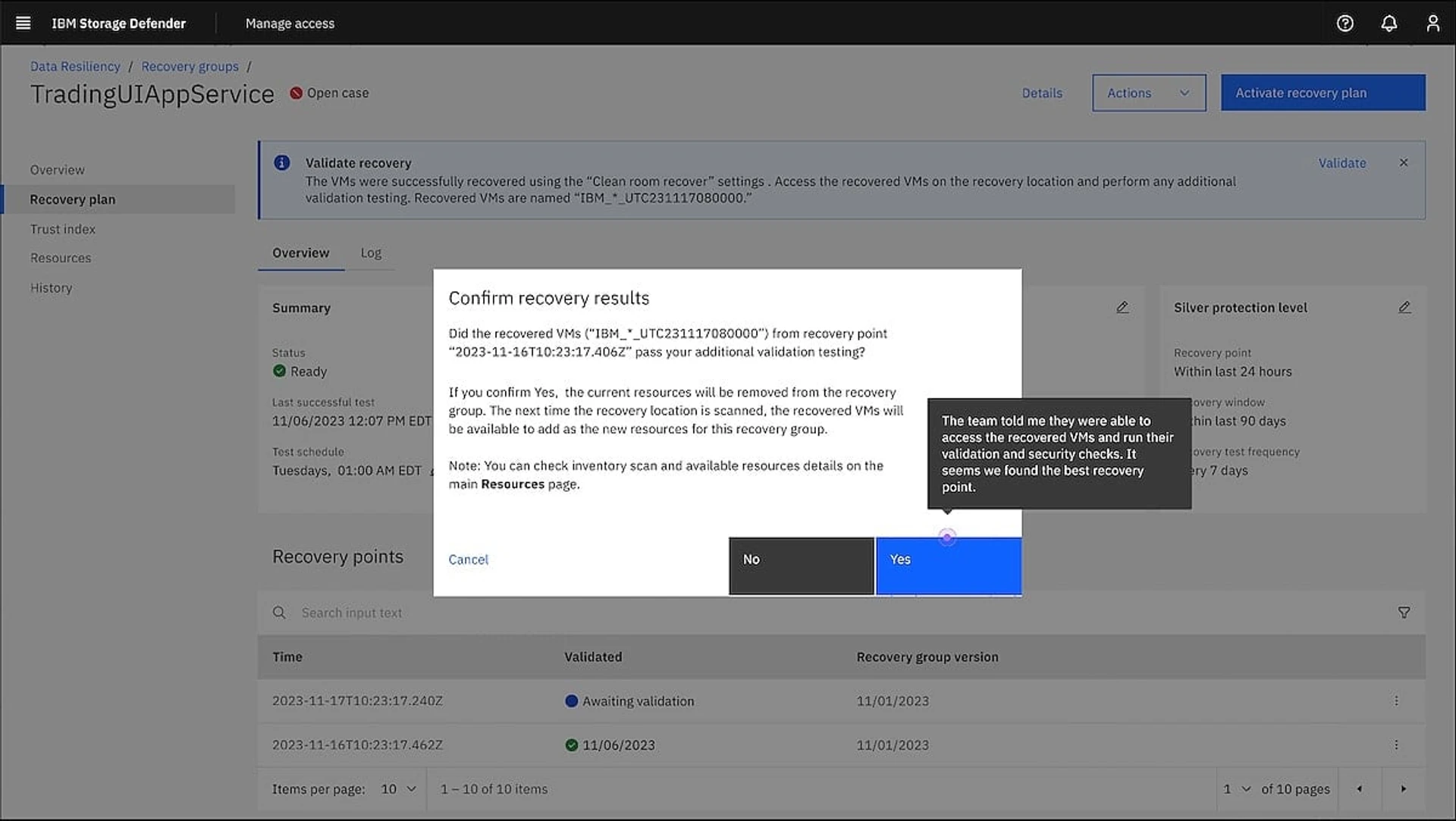Click the 1 – 10 of 10 items text
Screen dimensions: 1456x821
click(494, 789)
